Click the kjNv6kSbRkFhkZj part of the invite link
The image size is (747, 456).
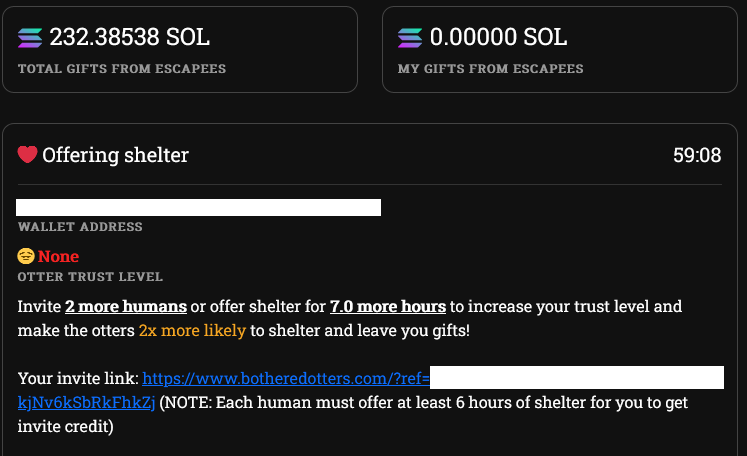coord(86,403)
